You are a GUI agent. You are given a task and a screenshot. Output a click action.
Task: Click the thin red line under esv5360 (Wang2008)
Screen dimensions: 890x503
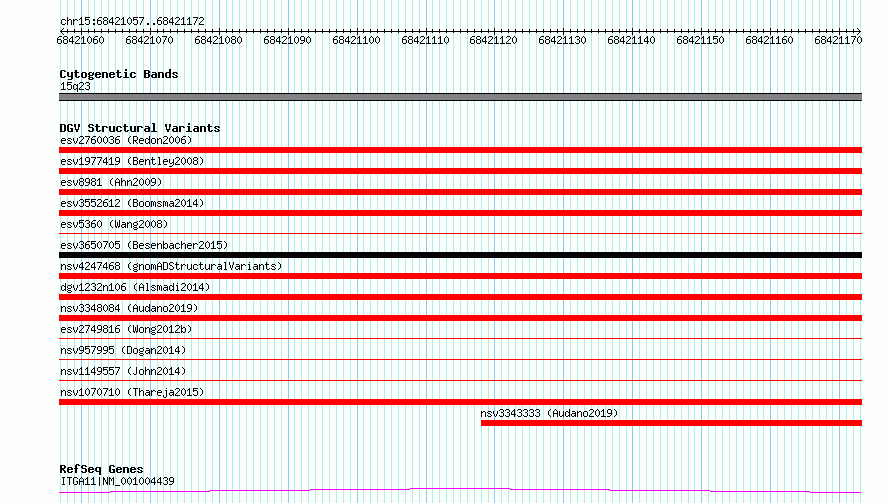coord(460,233)
